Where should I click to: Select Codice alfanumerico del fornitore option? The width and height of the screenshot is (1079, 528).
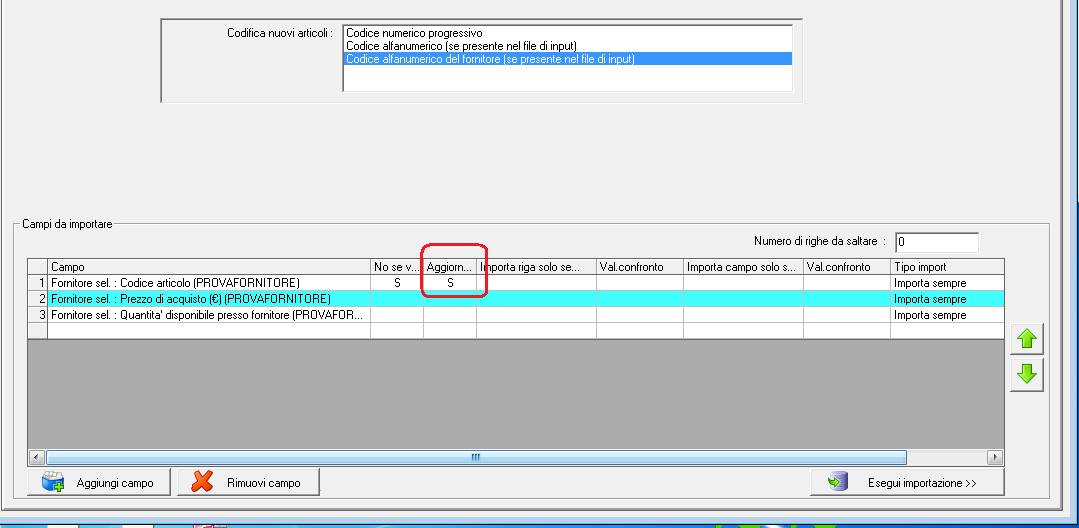click(x=567, y=59)
